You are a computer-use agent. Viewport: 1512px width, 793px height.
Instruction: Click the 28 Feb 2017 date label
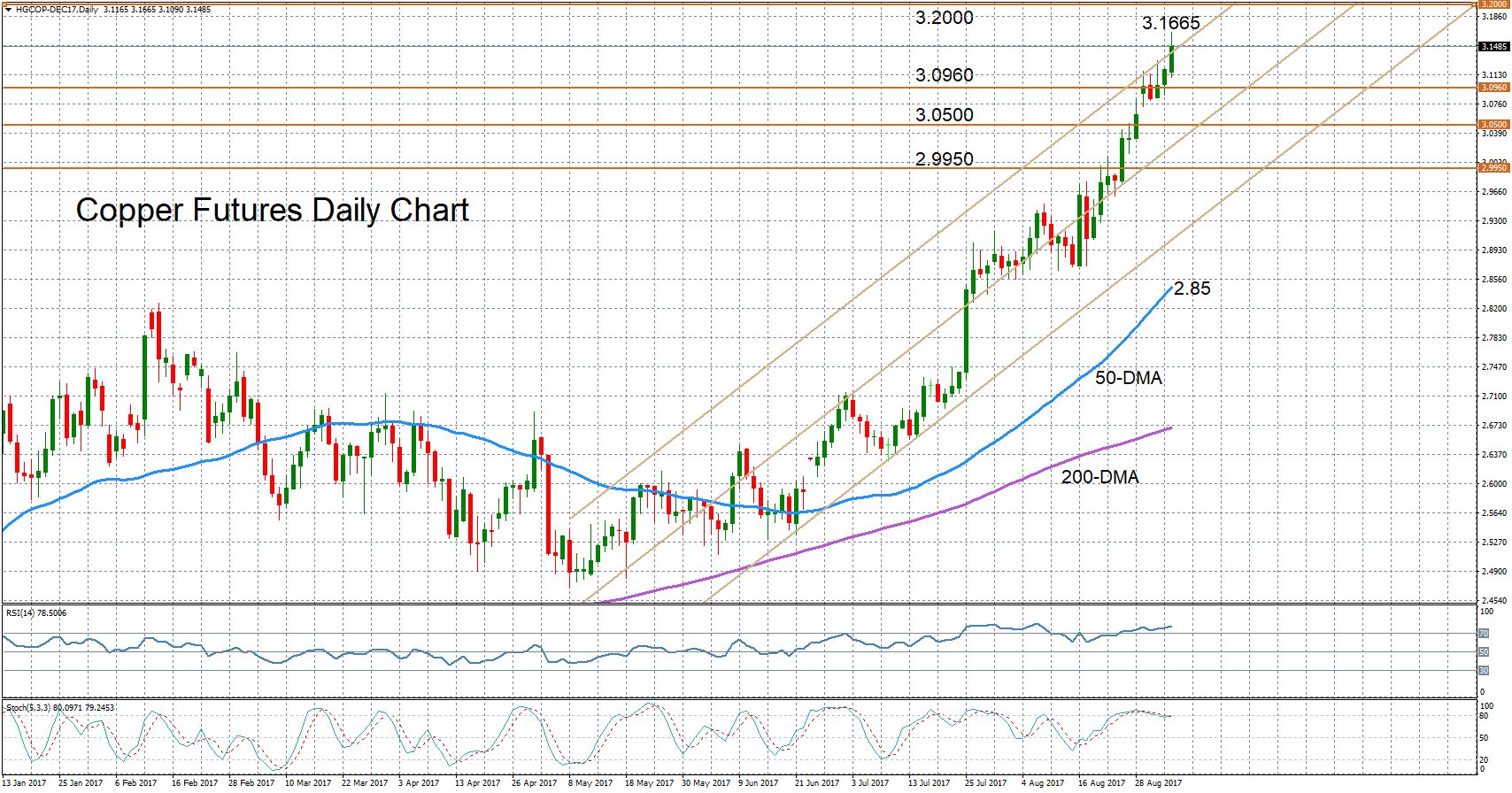click(x=251, y=782)
